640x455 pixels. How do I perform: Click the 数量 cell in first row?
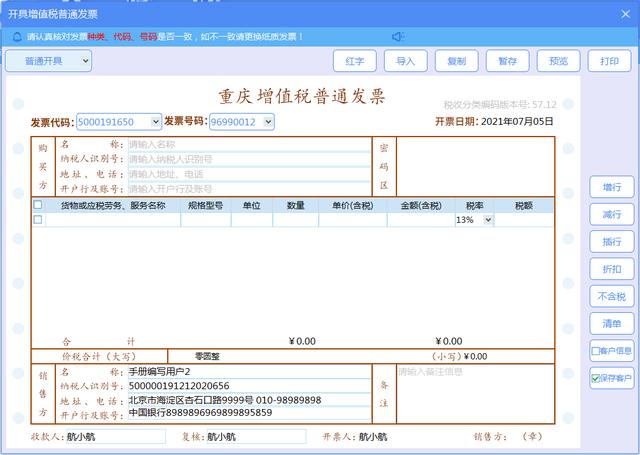(x=296, y=220)
